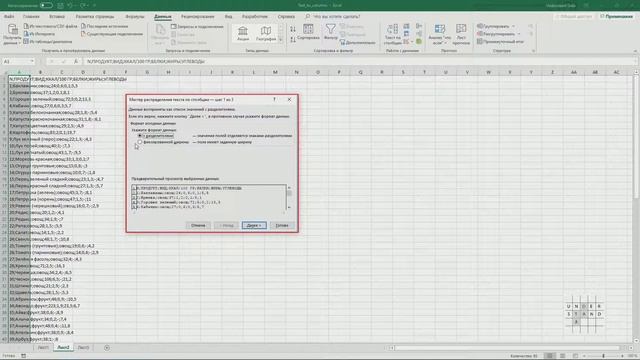The height and width of the screenshot is (360, 640).
Task: Add a new sheet with the plus icon
Action: (x=107, y=348)
